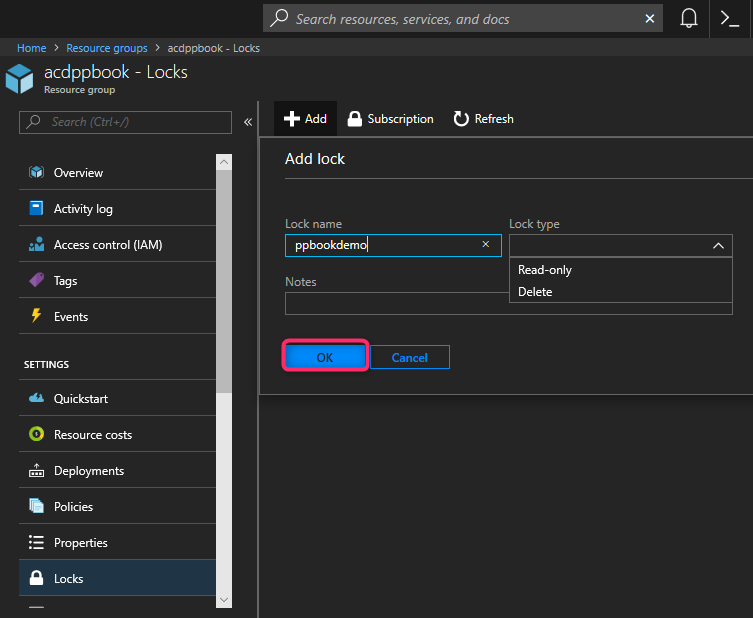Open Overview in sidebar
Screen dimensions: 753x618
coord(78,173)
